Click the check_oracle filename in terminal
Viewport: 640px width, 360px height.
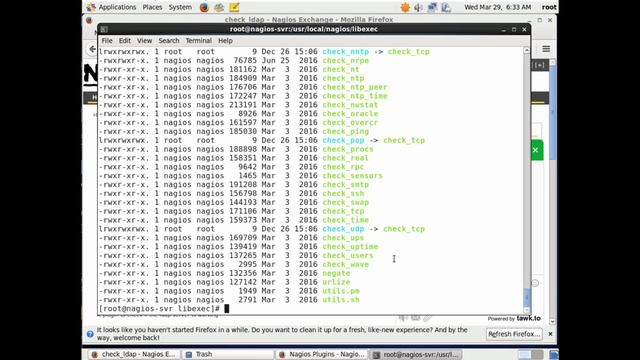point(350,114)
